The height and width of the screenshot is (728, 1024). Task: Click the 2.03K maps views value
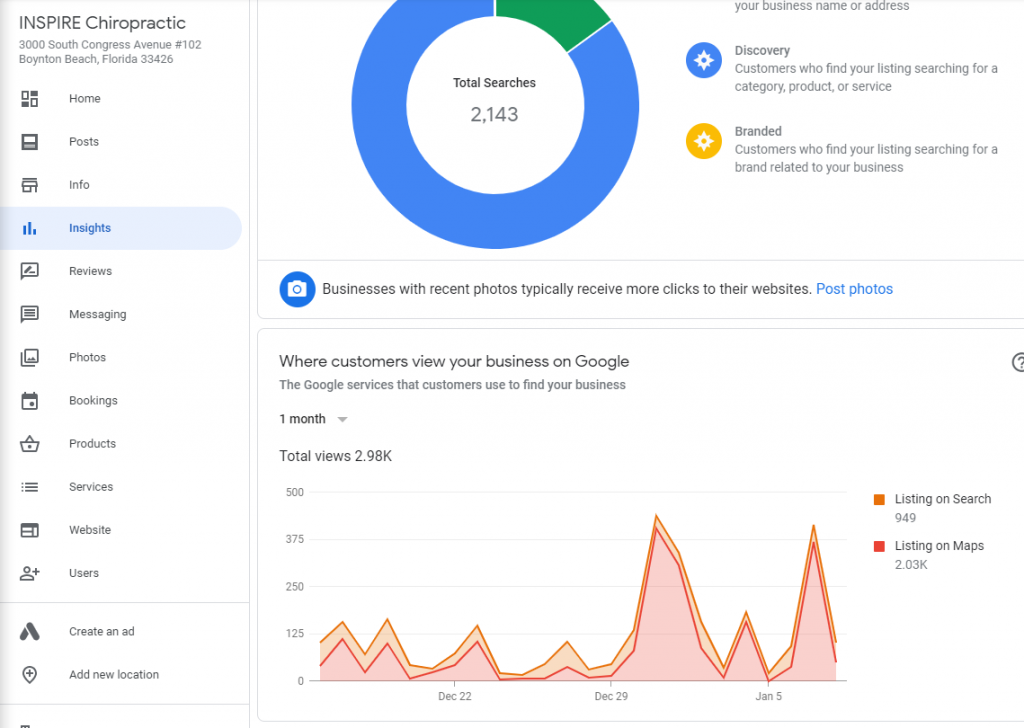pyautogui.click(x=911, y=565)
